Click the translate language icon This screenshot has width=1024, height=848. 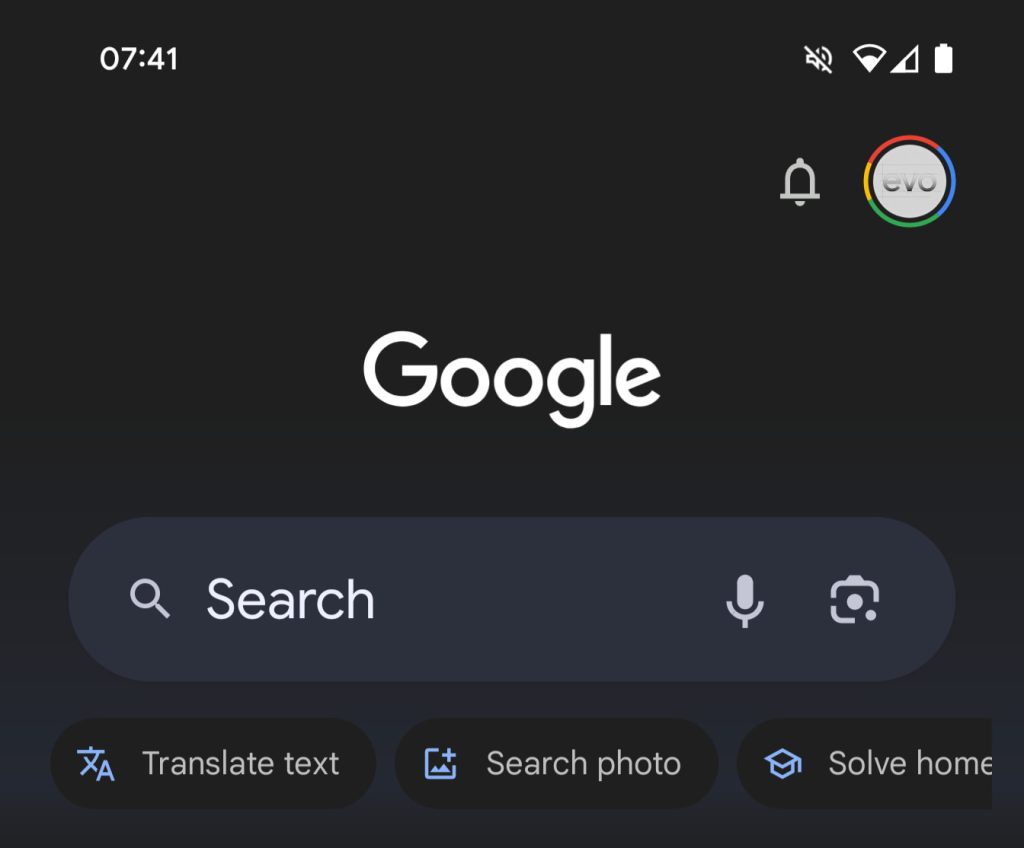click(x=96, y=764)
